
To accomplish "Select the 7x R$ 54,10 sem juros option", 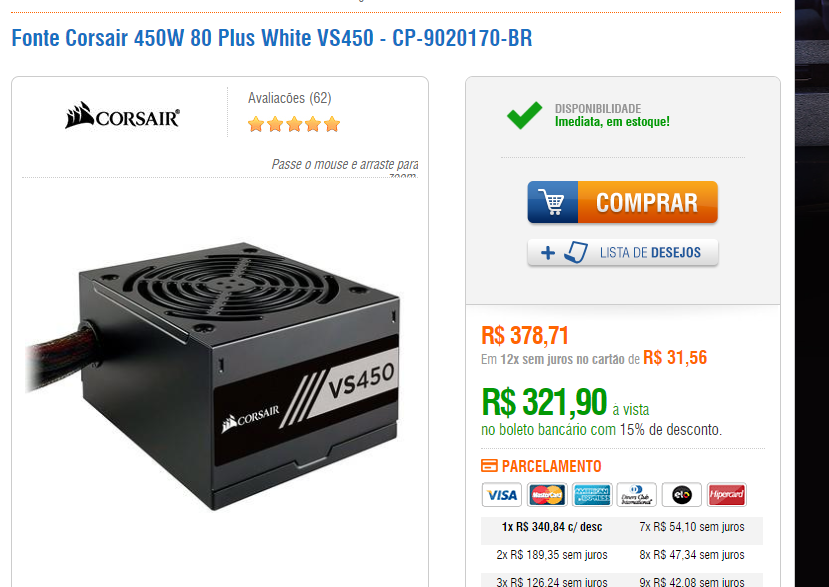I will tap(692, 527).
